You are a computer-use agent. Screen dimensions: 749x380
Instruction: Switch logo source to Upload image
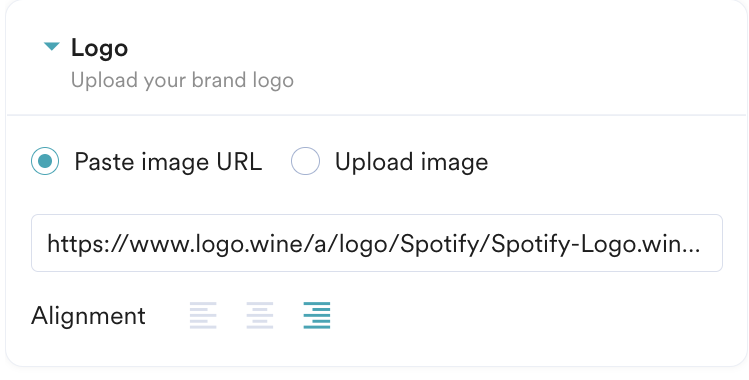tap(305, 161)
